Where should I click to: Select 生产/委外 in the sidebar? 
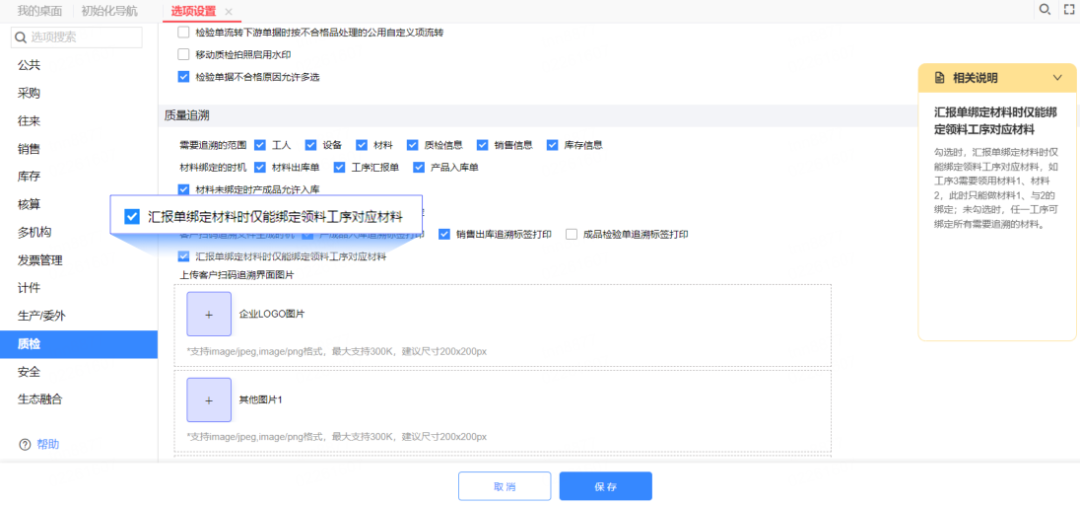pyautogui.click(x=41, y=316)
